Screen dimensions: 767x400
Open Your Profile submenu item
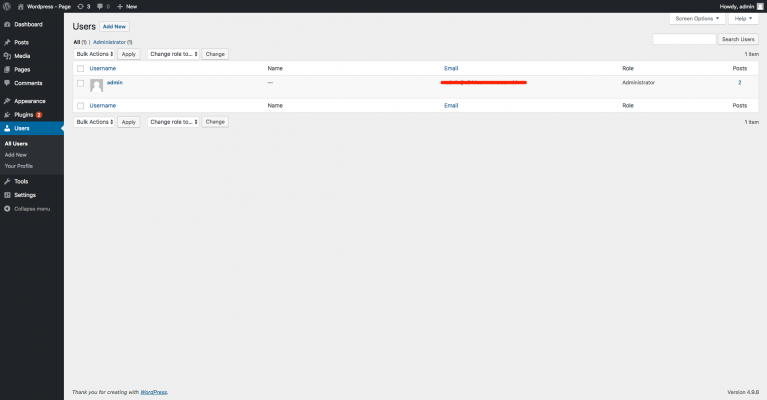pos(19,166)
